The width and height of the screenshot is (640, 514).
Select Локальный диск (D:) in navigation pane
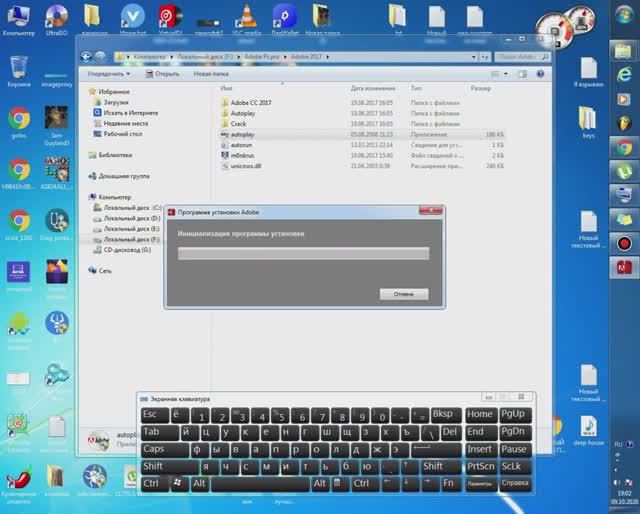[x=127, y=218]
